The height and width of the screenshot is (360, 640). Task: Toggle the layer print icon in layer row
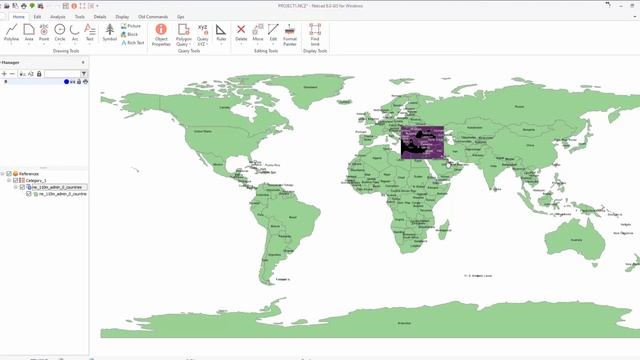pyautogui.click(x=85, y=82)
